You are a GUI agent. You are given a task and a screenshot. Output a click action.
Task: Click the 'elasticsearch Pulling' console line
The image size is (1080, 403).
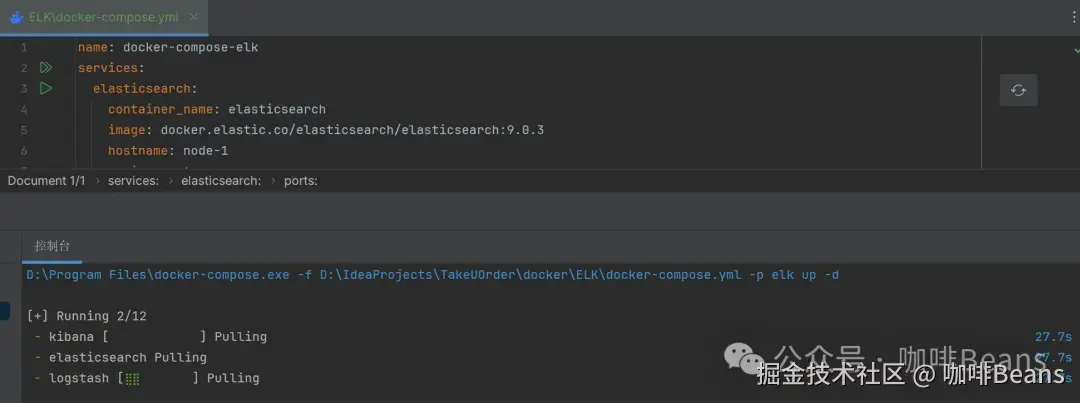click(x=127, y=358)
